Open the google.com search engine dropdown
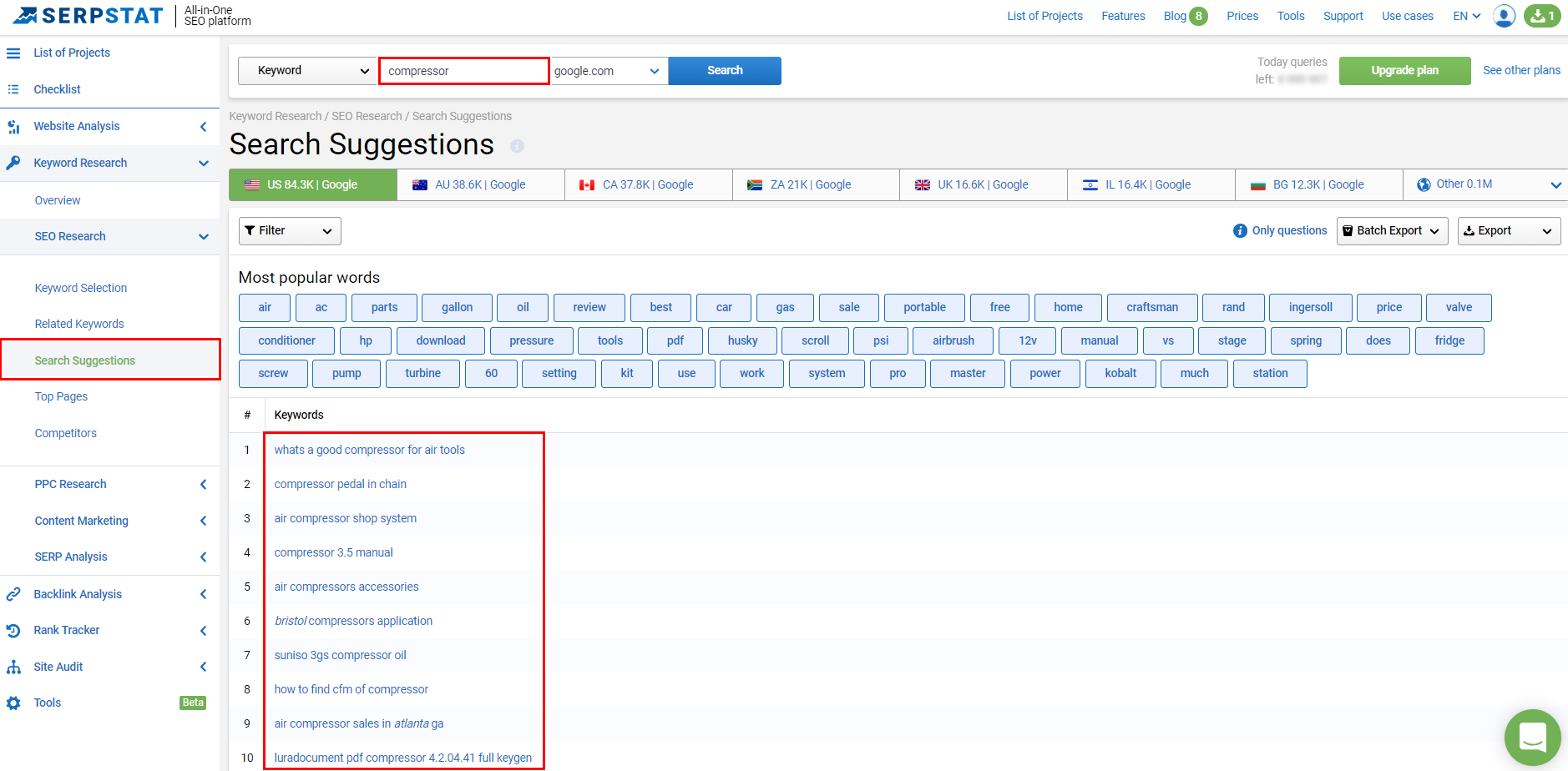 [x=609, y=70]
